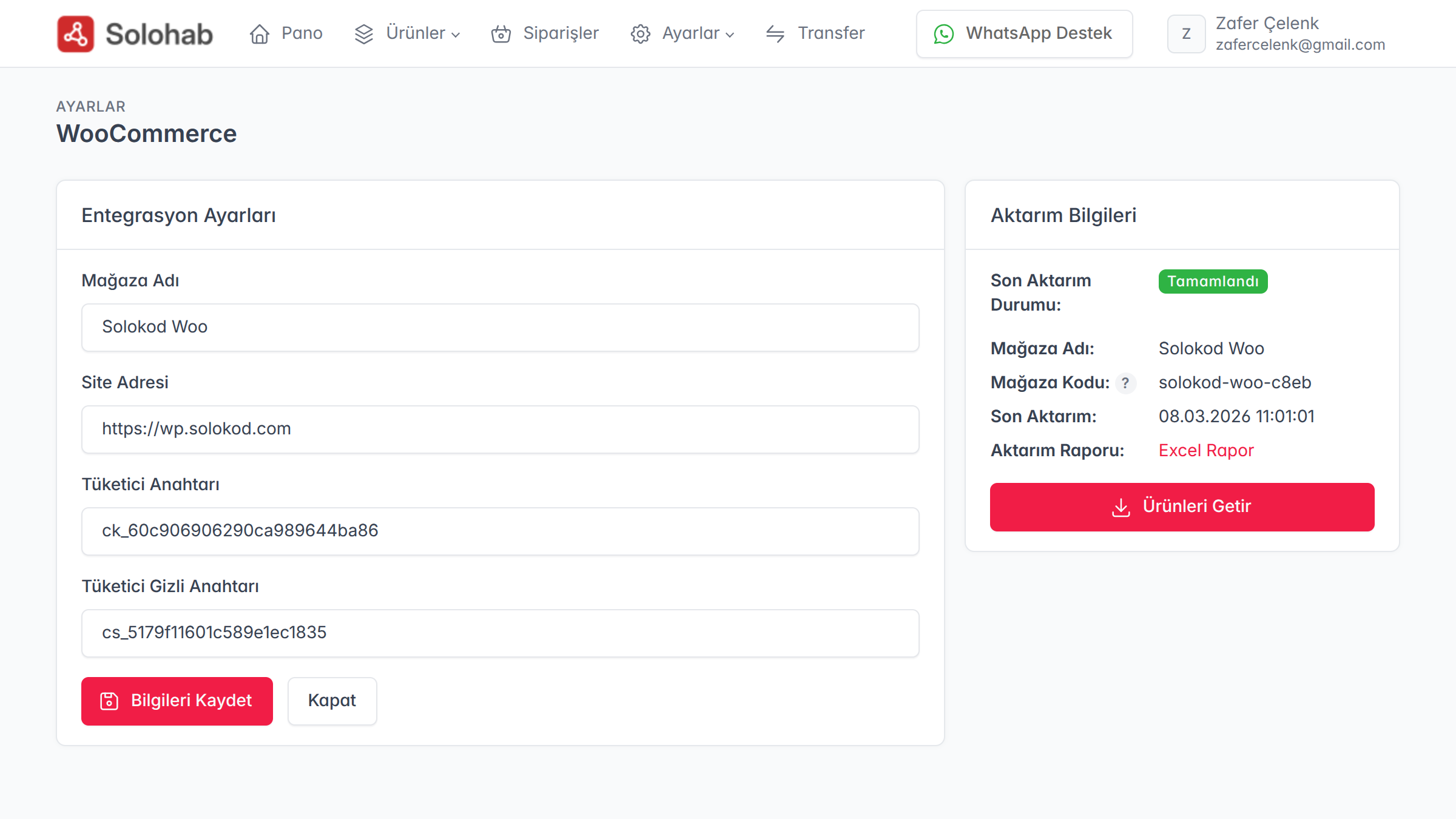The height and width of the screenshot is (819, 1456).
Task: Focus the Site Adresi input field
Action: coord(500,429)
